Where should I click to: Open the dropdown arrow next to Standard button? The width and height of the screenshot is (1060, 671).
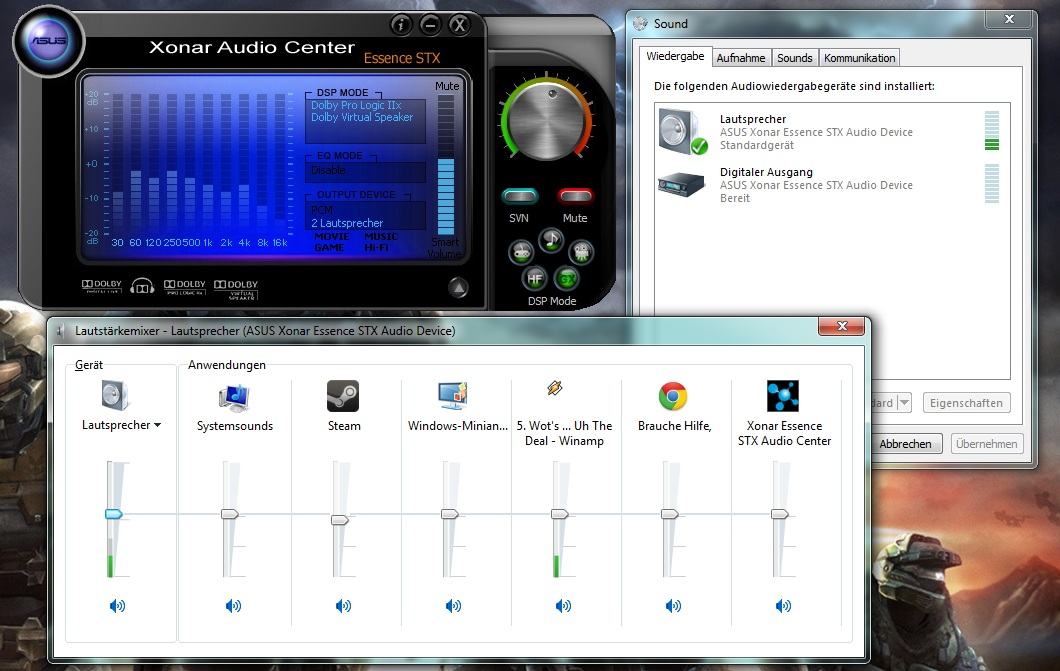click(905, 403)
